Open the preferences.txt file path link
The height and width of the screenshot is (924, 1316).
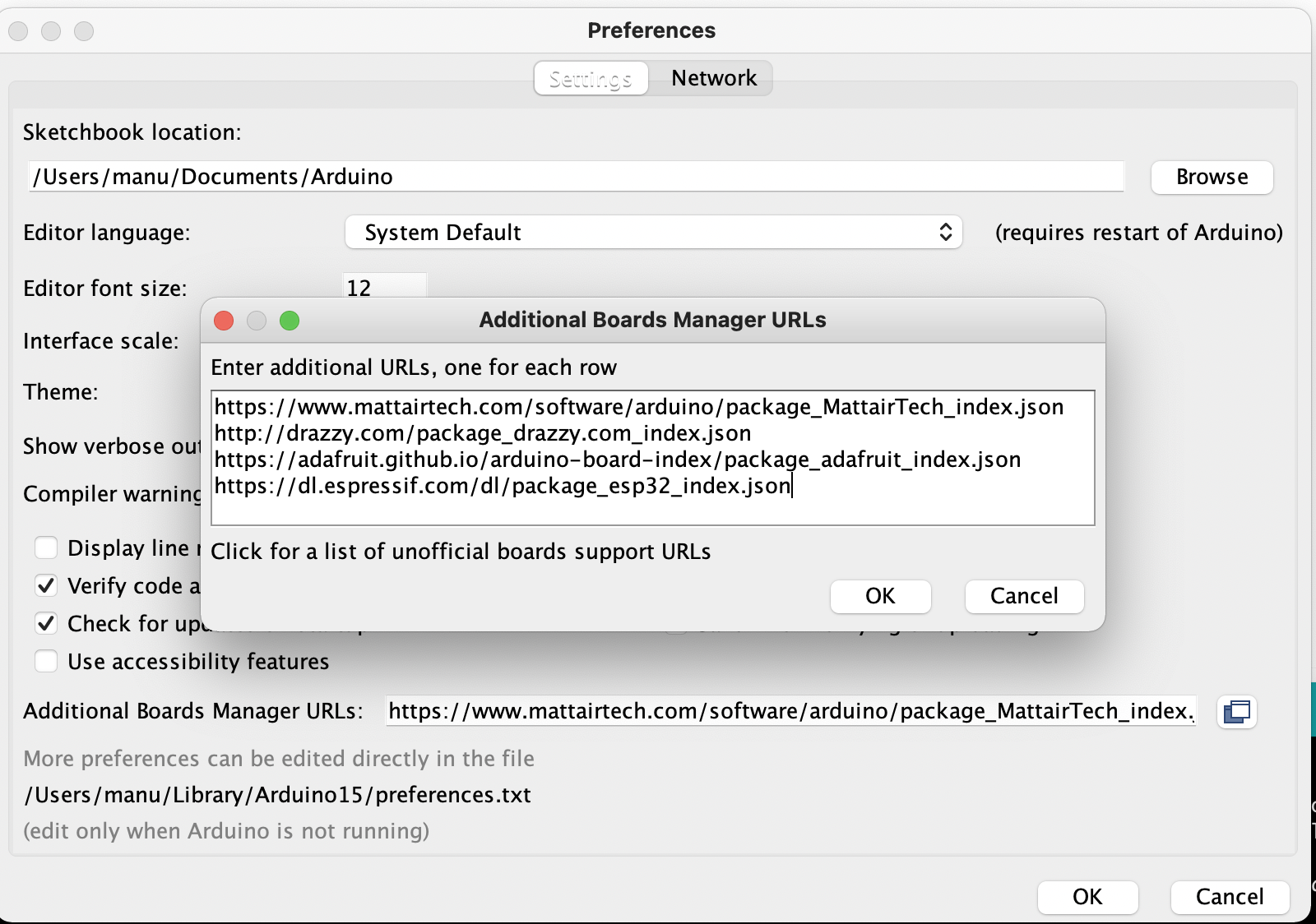[x=278, y=795]
